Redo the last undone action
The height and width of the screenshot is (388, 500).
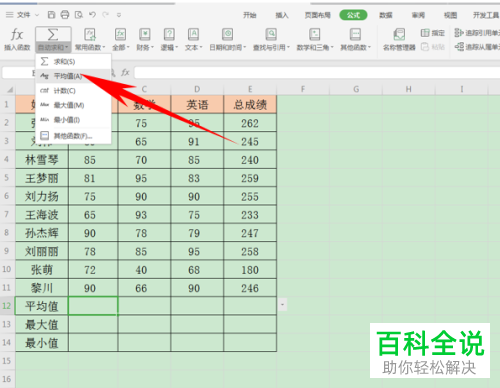pos(106,15)
